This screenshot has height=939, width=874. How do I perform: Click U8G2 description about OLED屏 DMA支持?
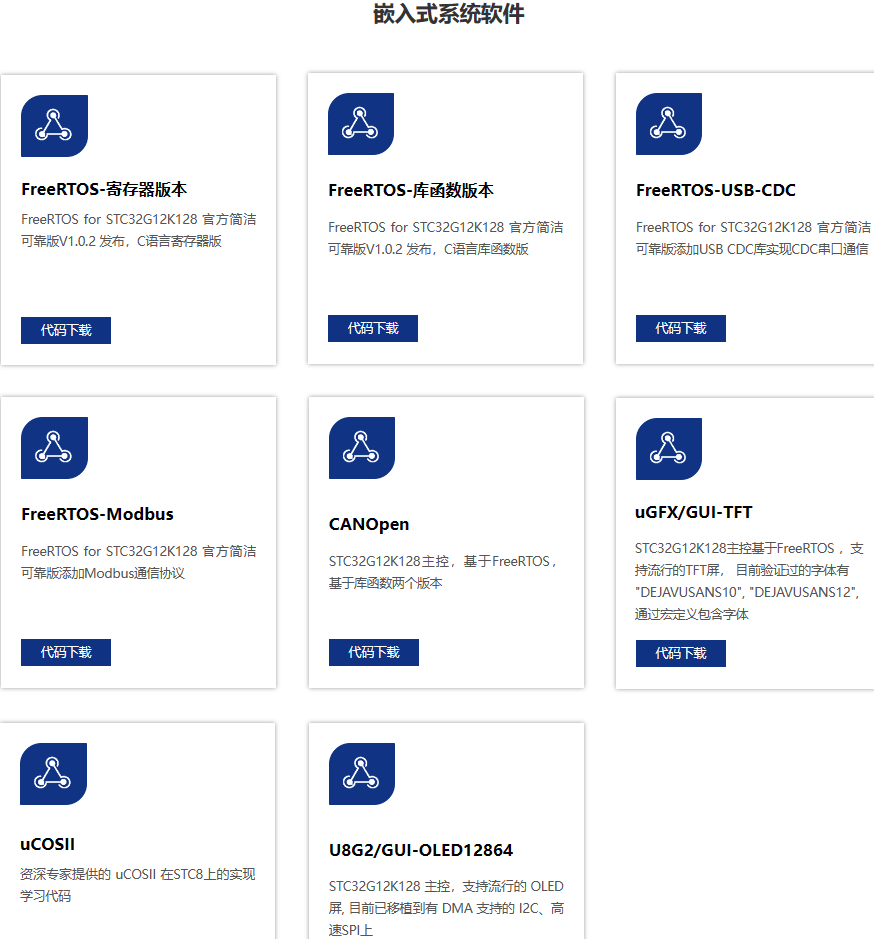tap(446, 908)
